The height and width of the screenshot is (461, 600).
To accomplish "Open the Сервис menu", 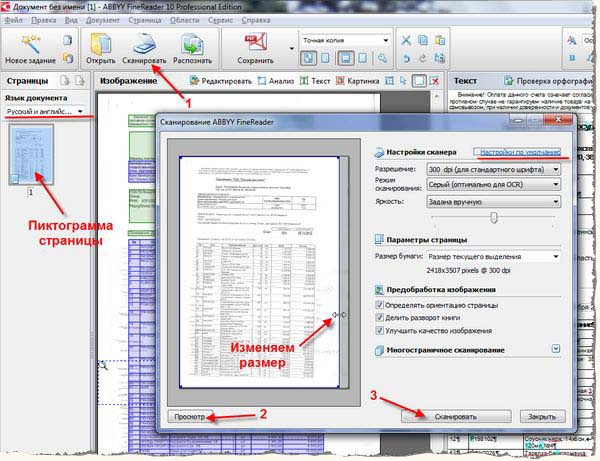I will [x=220, y=20].
